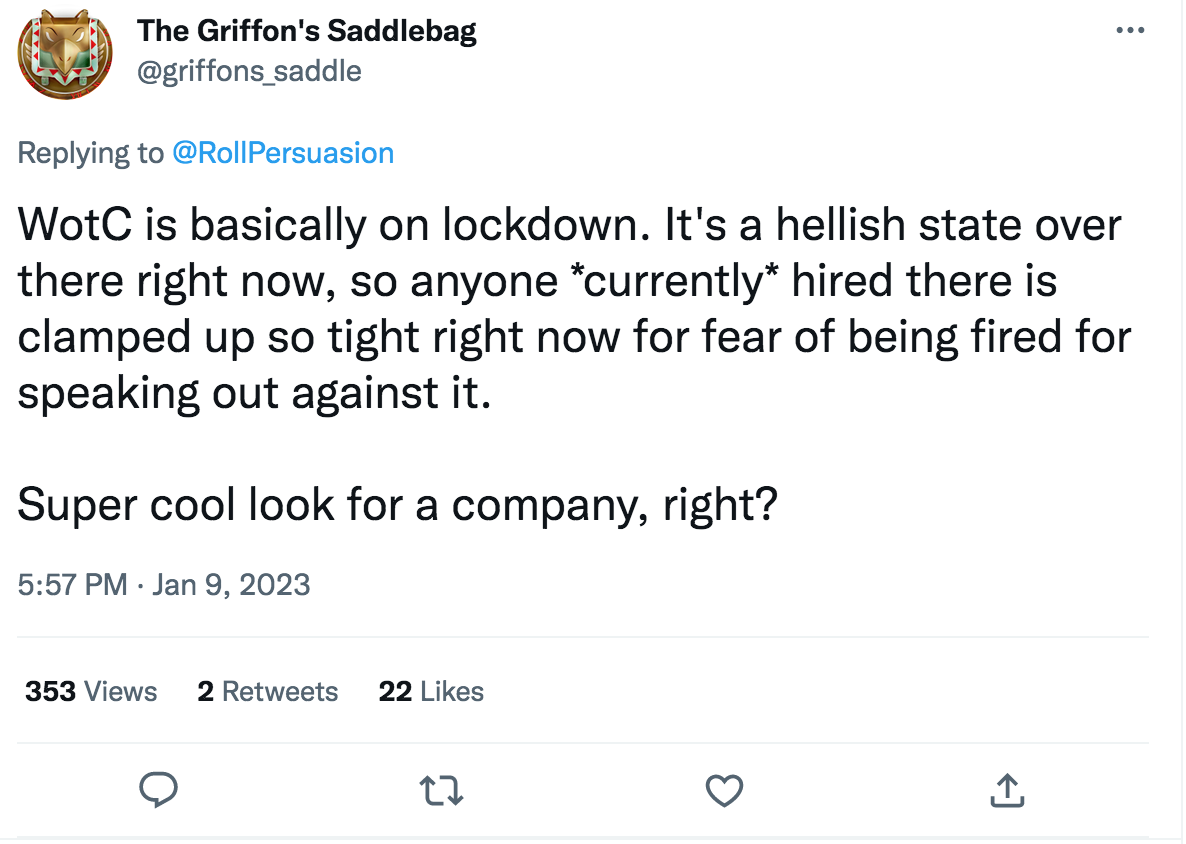The width and height of the screenshot is (1186, 844).
Task: Open the share tweet icon
Action: click(1006, 791)
